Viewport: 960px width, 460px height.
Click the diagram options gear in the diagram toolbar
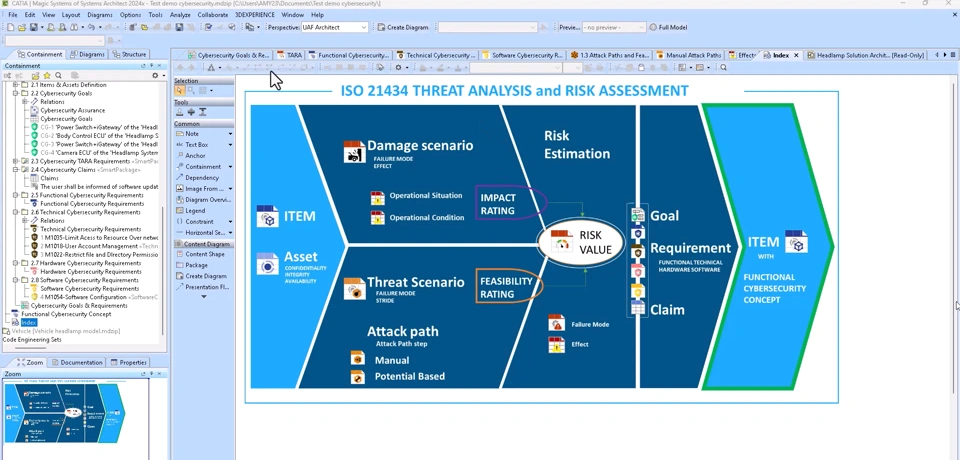tap(398, 67)
